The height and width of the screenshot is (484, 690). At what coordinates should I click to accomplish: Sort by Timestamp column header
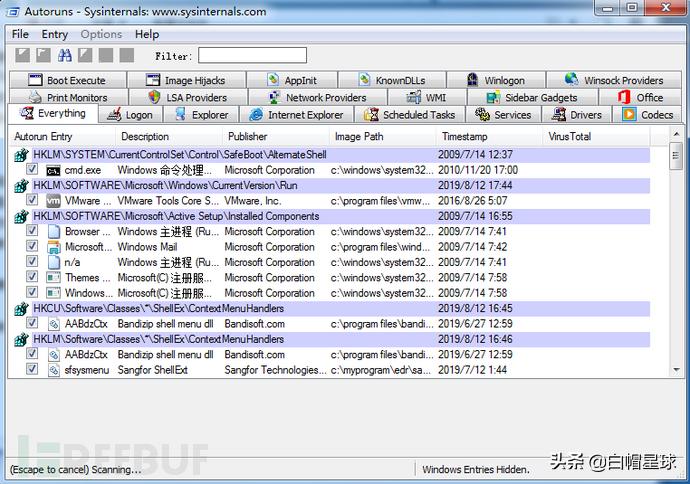coord(489,137)
